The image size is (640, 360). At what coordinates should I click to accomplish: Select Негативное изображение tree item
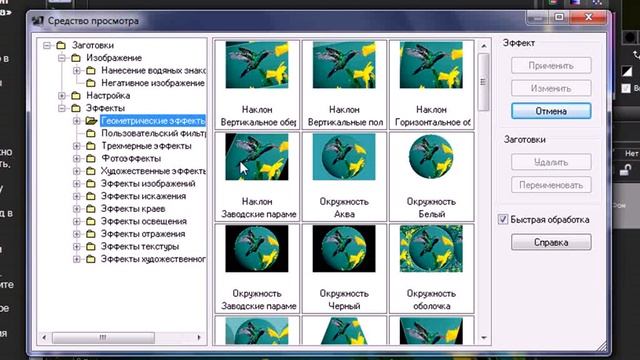tap(153, 83)
